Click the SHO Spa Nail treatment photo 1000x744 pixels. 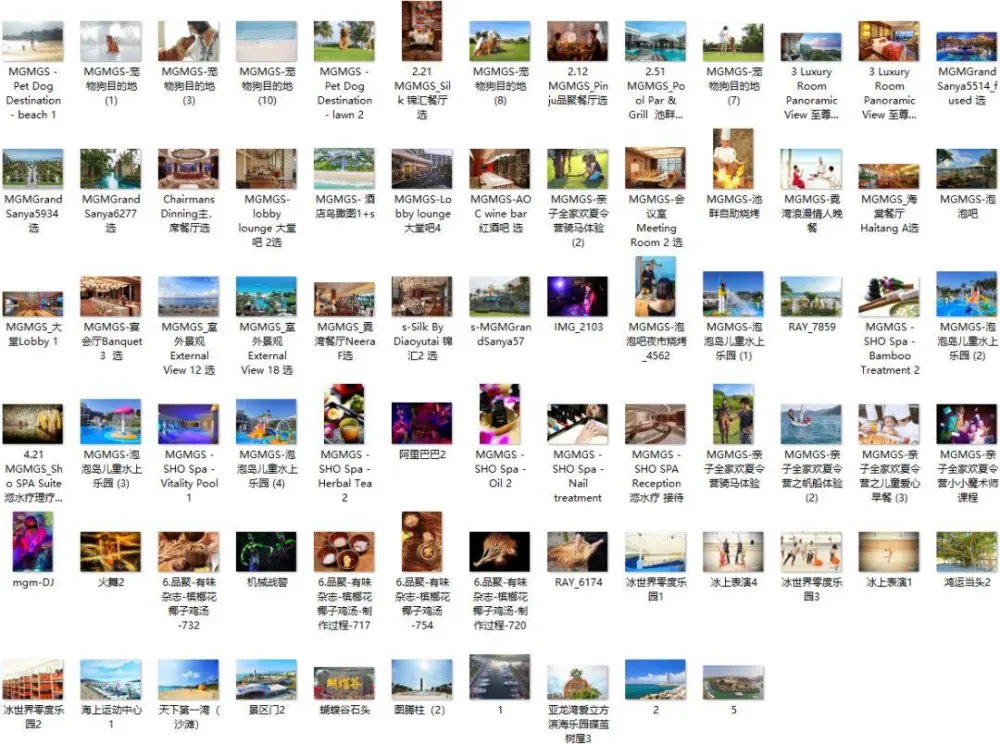(x=577, y=424)
